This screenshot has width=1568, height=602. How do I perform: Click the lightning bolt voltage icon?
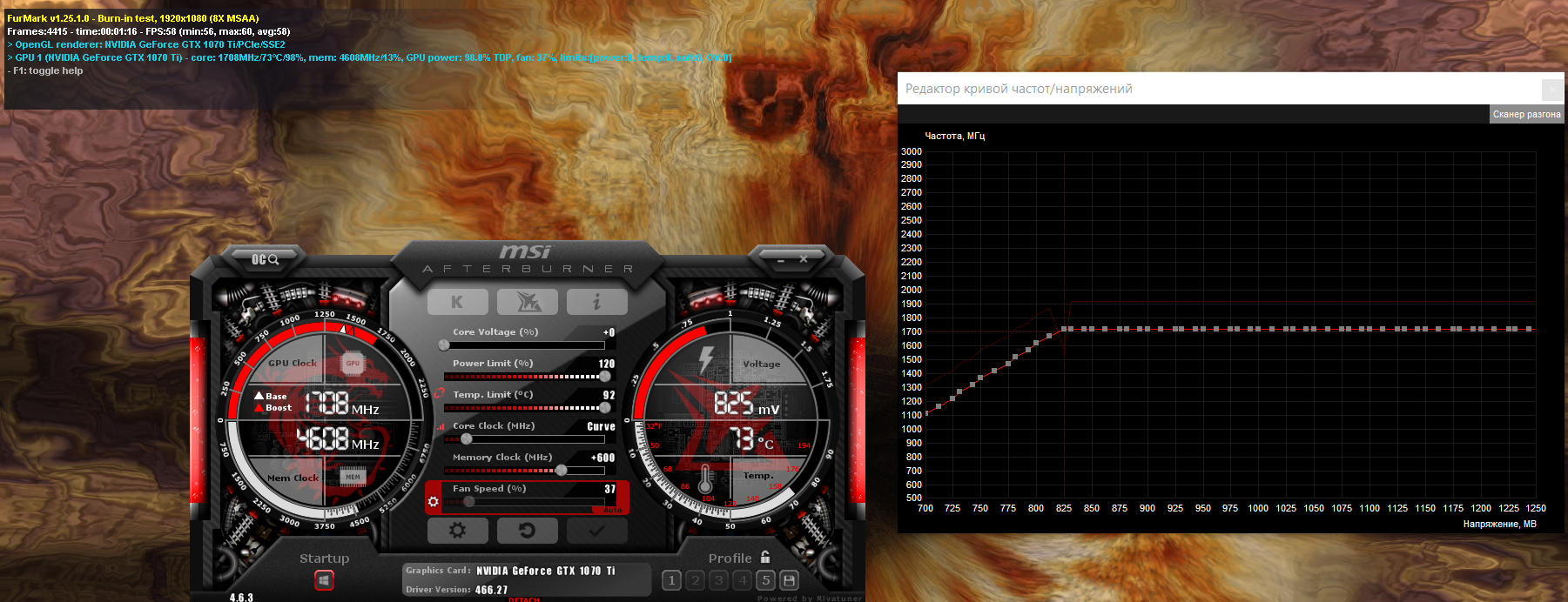tap(706, 360)
